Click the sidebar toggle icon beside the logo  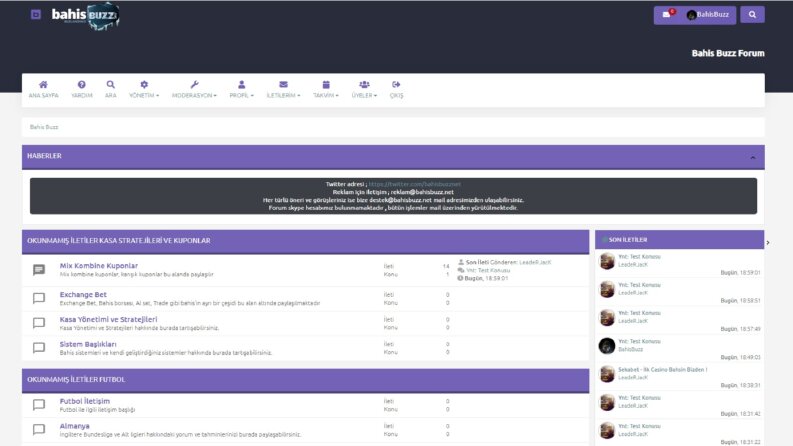(x=36, y=14)
